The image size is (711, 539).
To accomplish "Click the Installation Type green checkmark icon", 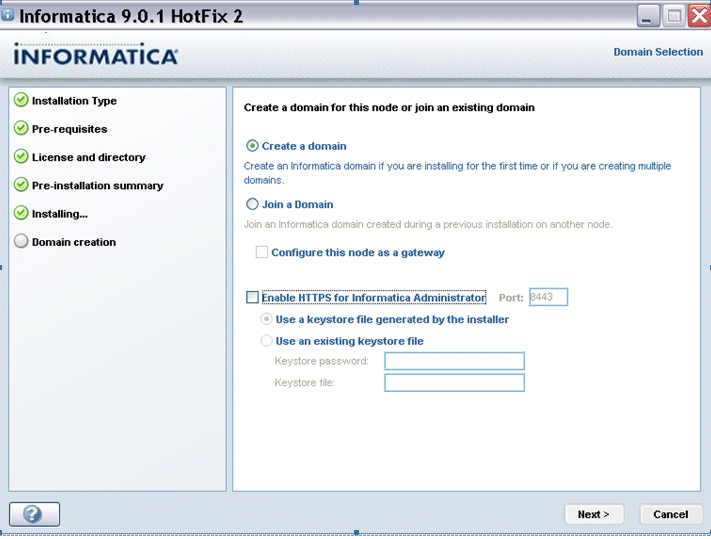I will pos(21,100).
